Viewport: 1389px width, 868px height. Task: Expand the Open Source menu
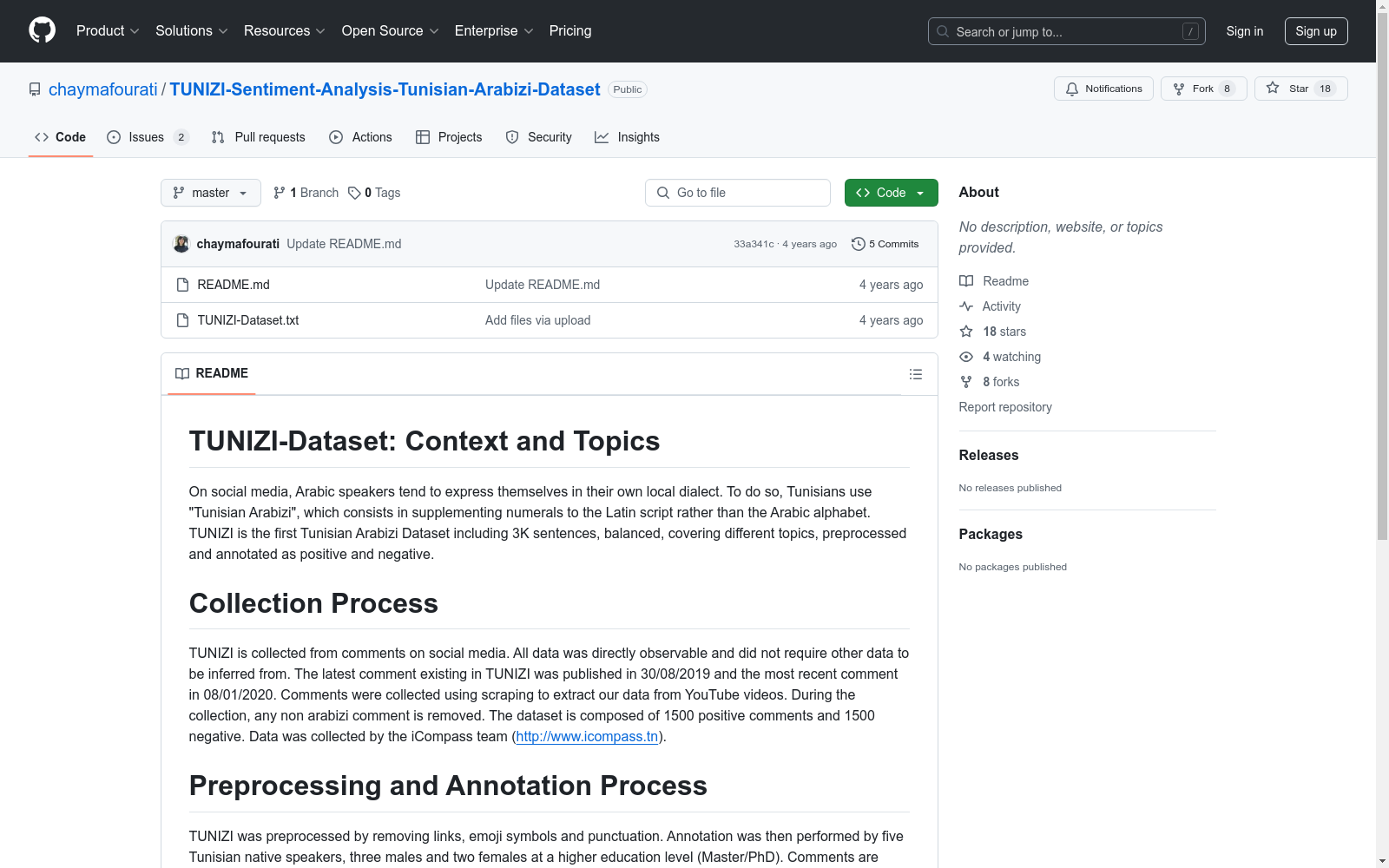391,31
